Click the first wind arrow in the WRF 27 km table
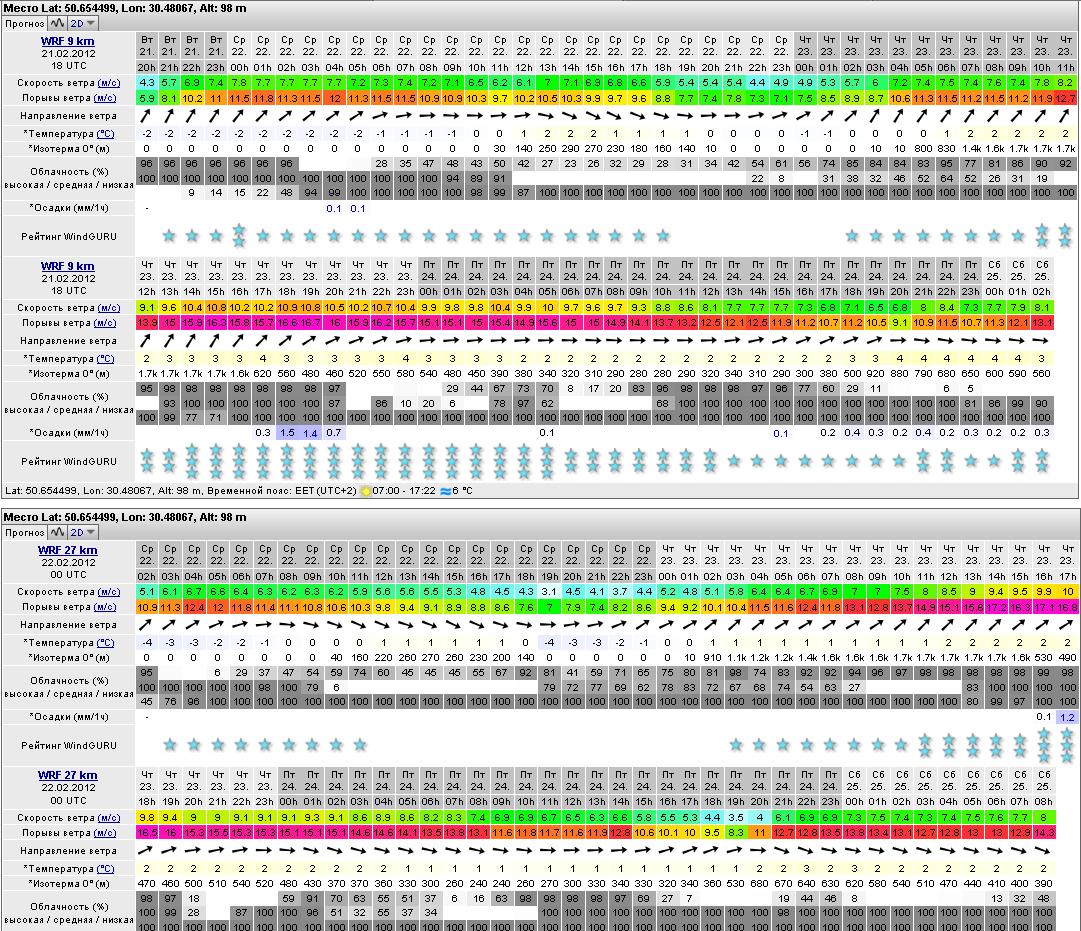Screen dimensions: 1081x931 click(x=146, y=625)
